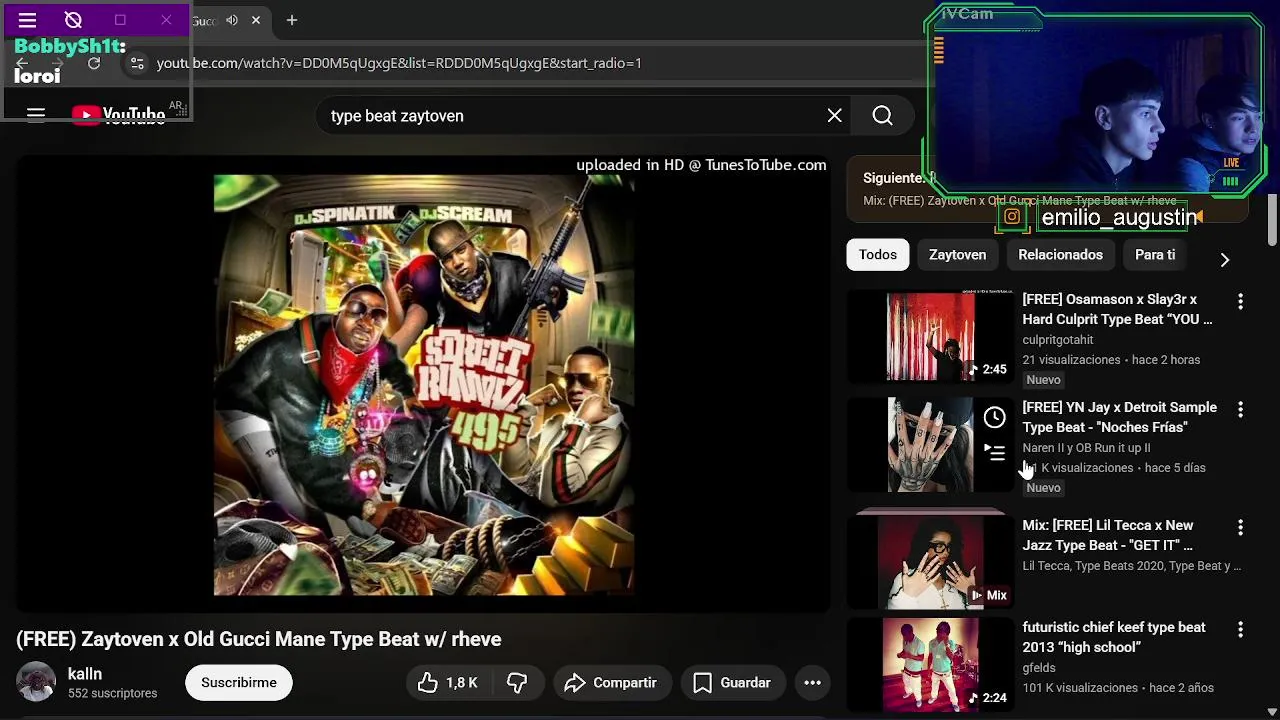Open title "futuristic chief keef type beat"
The height and width of the screenshot is (720, 1280).
coord(1114,637)
